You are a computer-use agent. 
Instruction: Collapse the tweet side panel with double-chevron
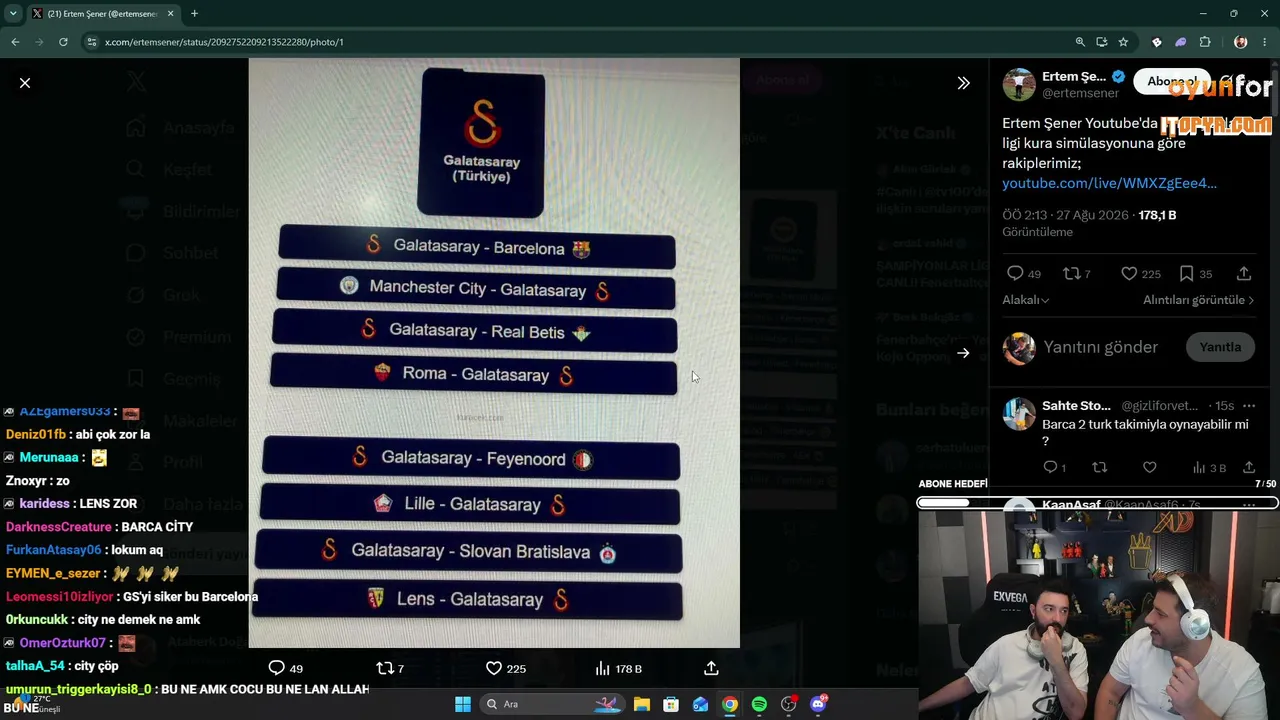pyautogui.click(x=963, y=83)
